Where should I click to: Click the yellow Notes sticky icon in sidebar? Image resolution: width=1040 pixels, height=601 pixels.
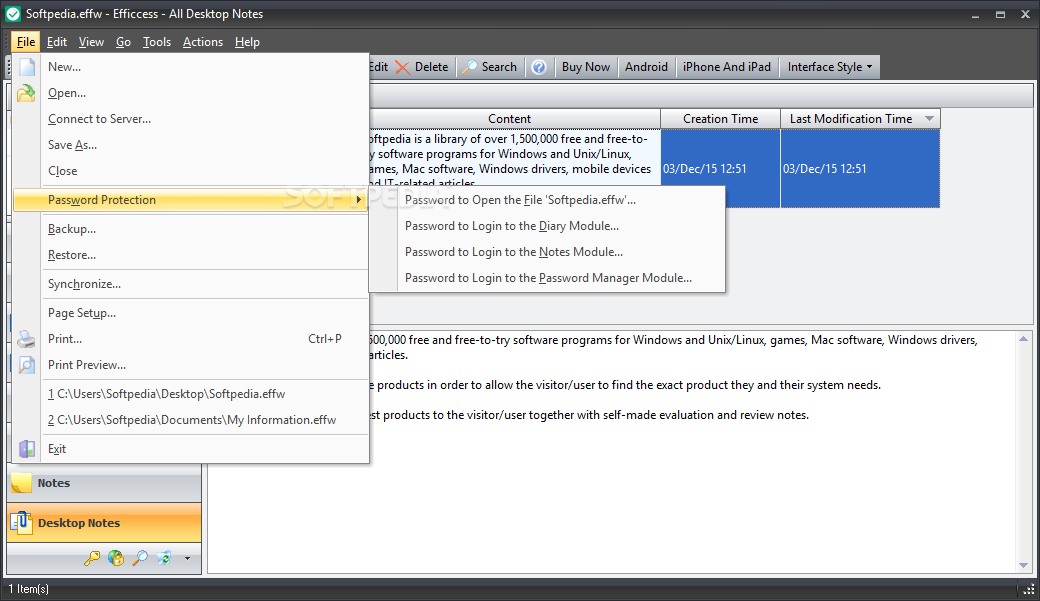click(21, 483)
